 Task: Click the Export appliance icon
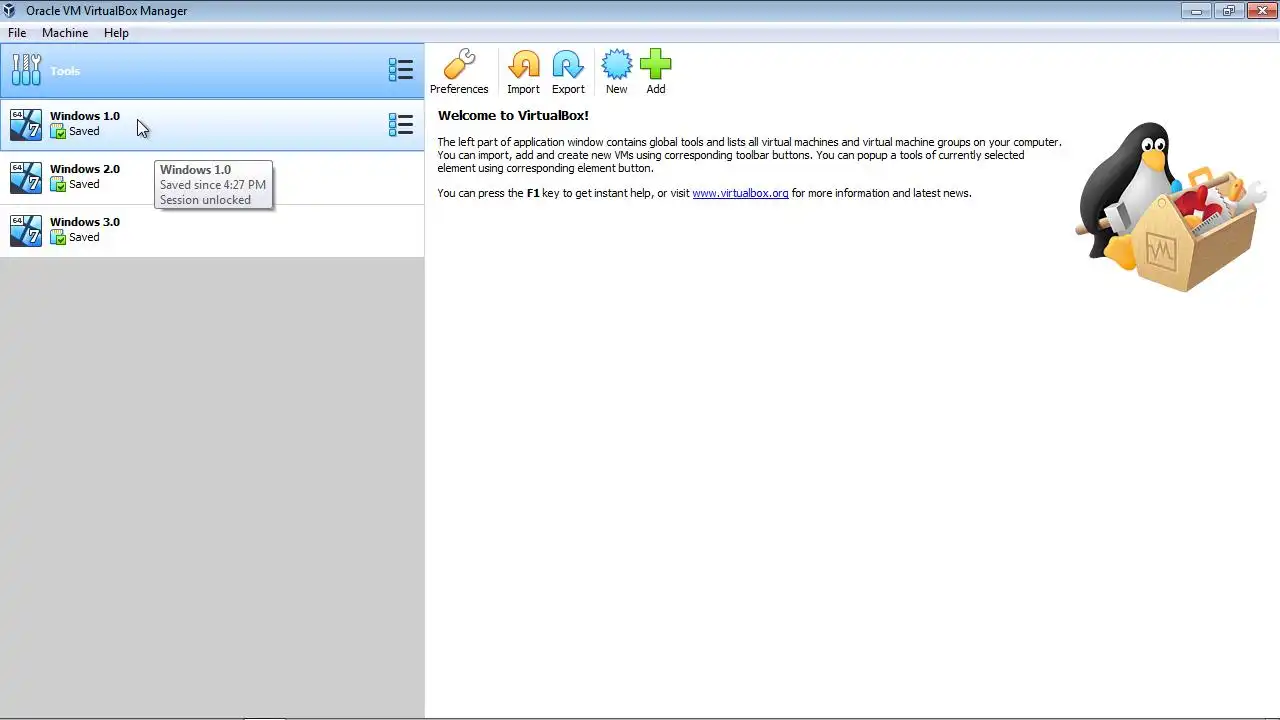(568, 65)
